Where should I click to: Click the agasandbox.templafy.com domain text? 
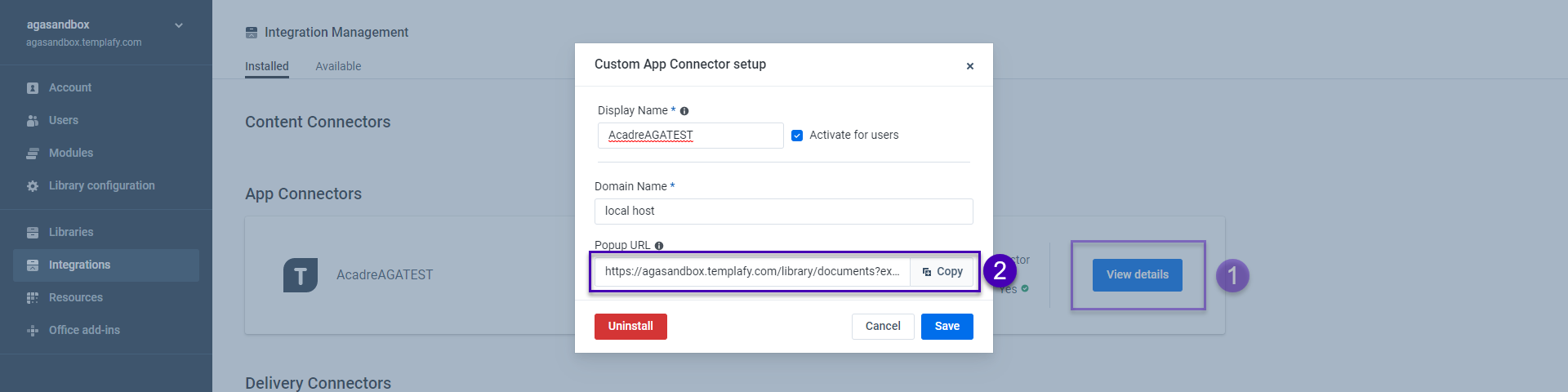coord(83,42)
